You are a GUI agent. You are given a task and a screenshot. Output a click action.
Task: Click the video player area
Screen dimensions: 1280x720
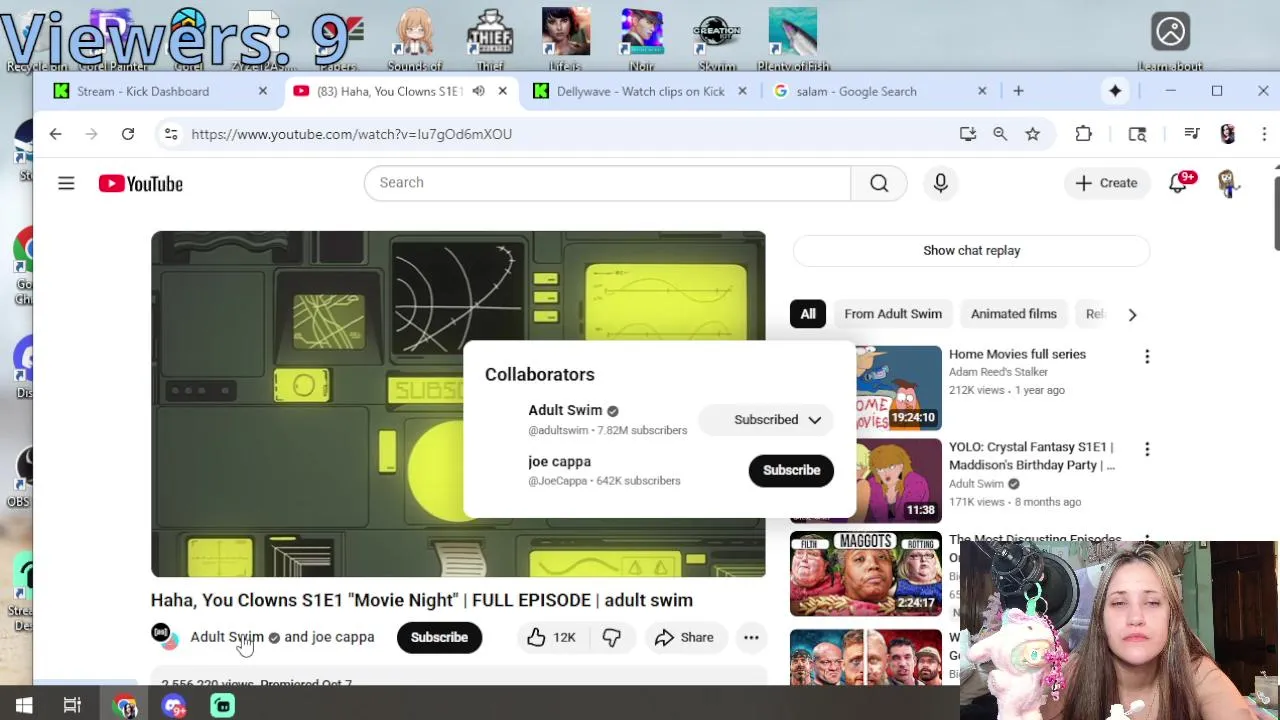[x=458, y=404]
